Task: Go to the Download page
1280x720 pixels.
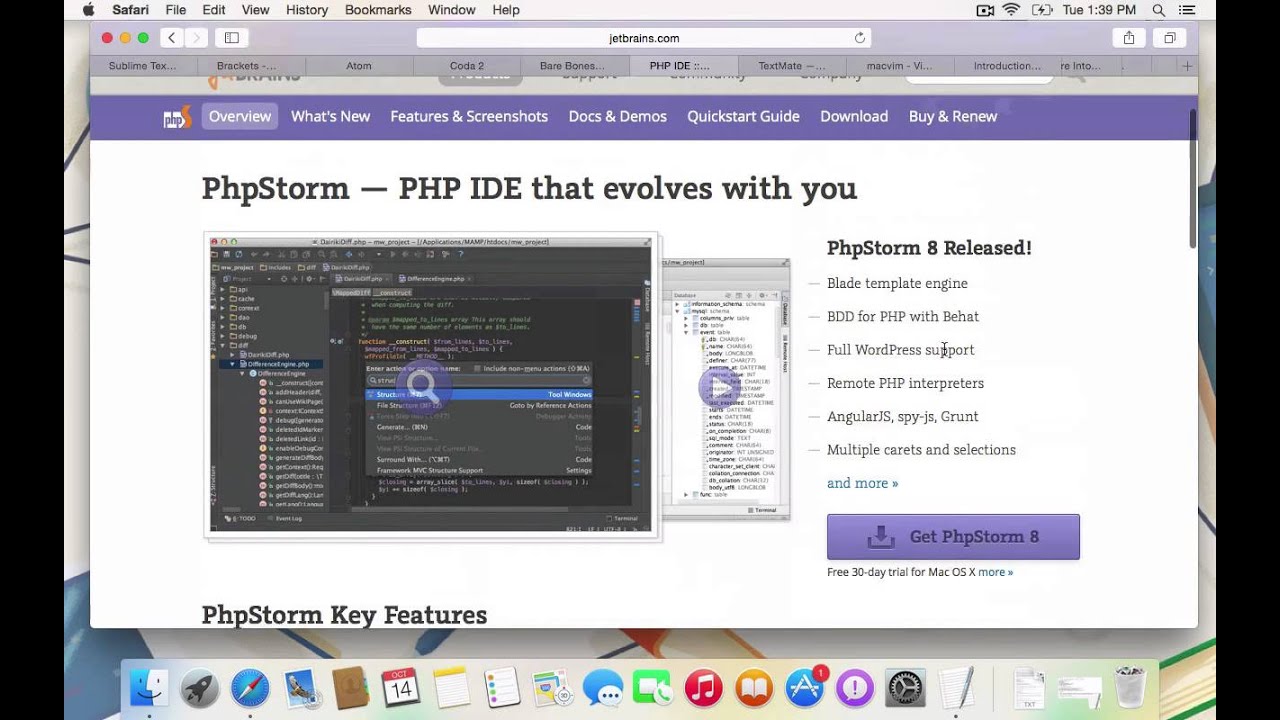Action: point(854,117)
